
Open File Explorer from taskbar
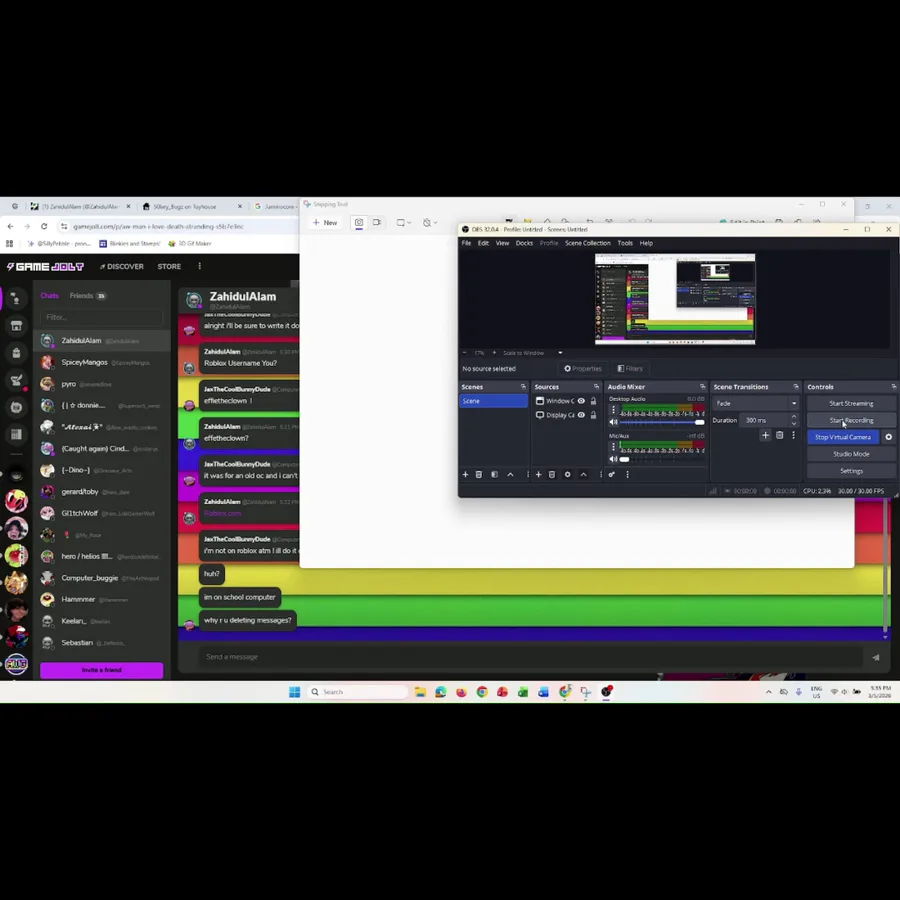tap(420, 692)
